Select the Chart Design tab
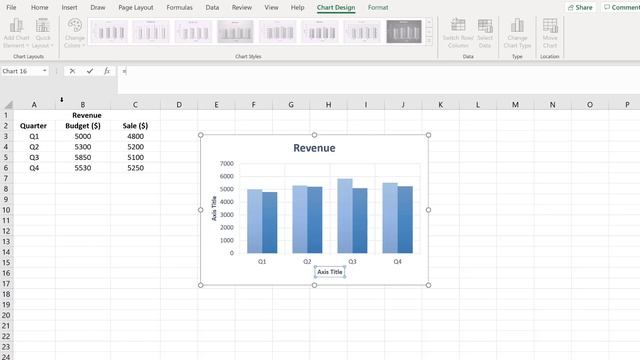Viewport: 640px width, 360px height. coord(336,7)
